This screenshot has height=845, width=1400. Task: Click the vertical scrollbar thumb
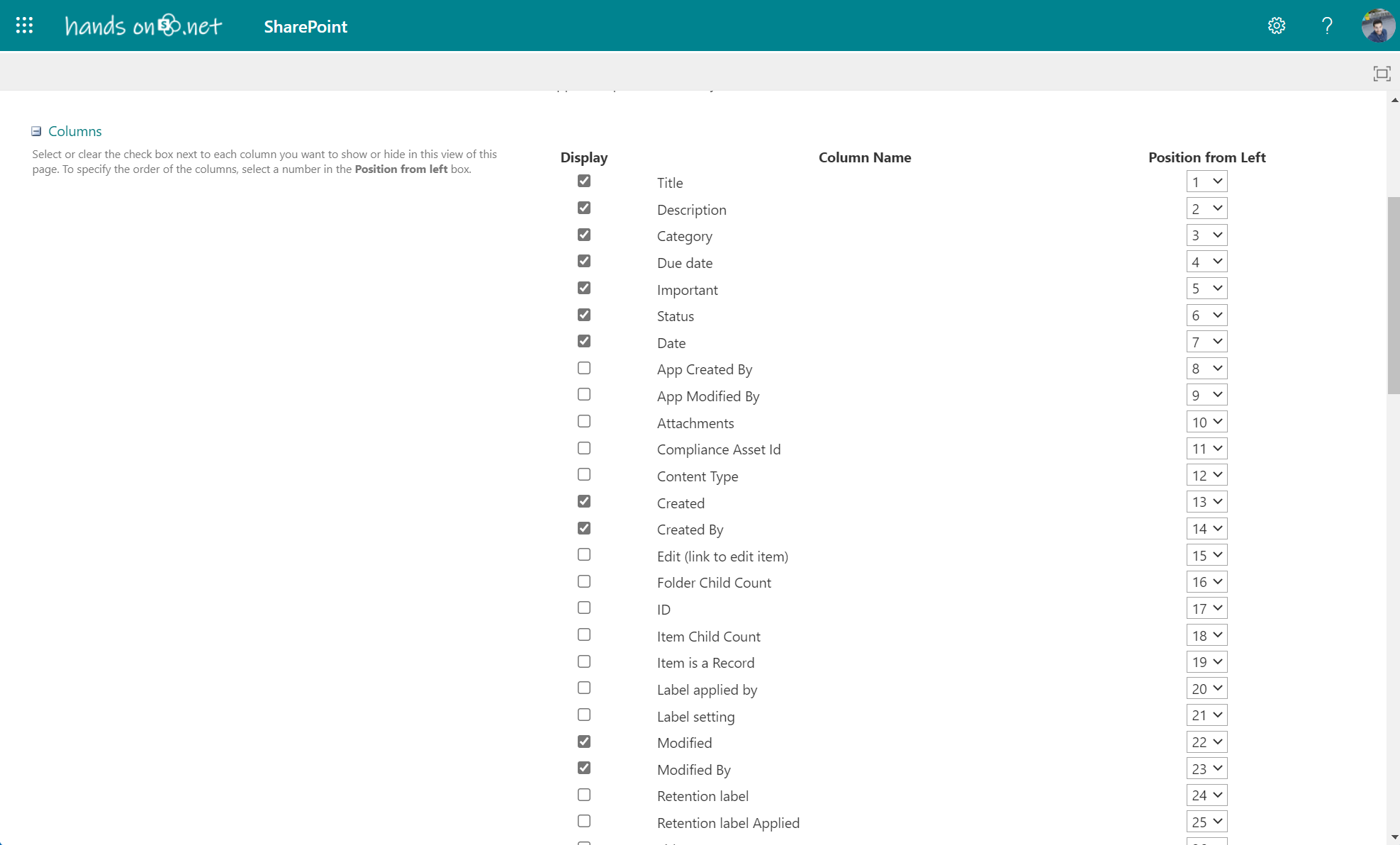click(x=1394, y=294)
